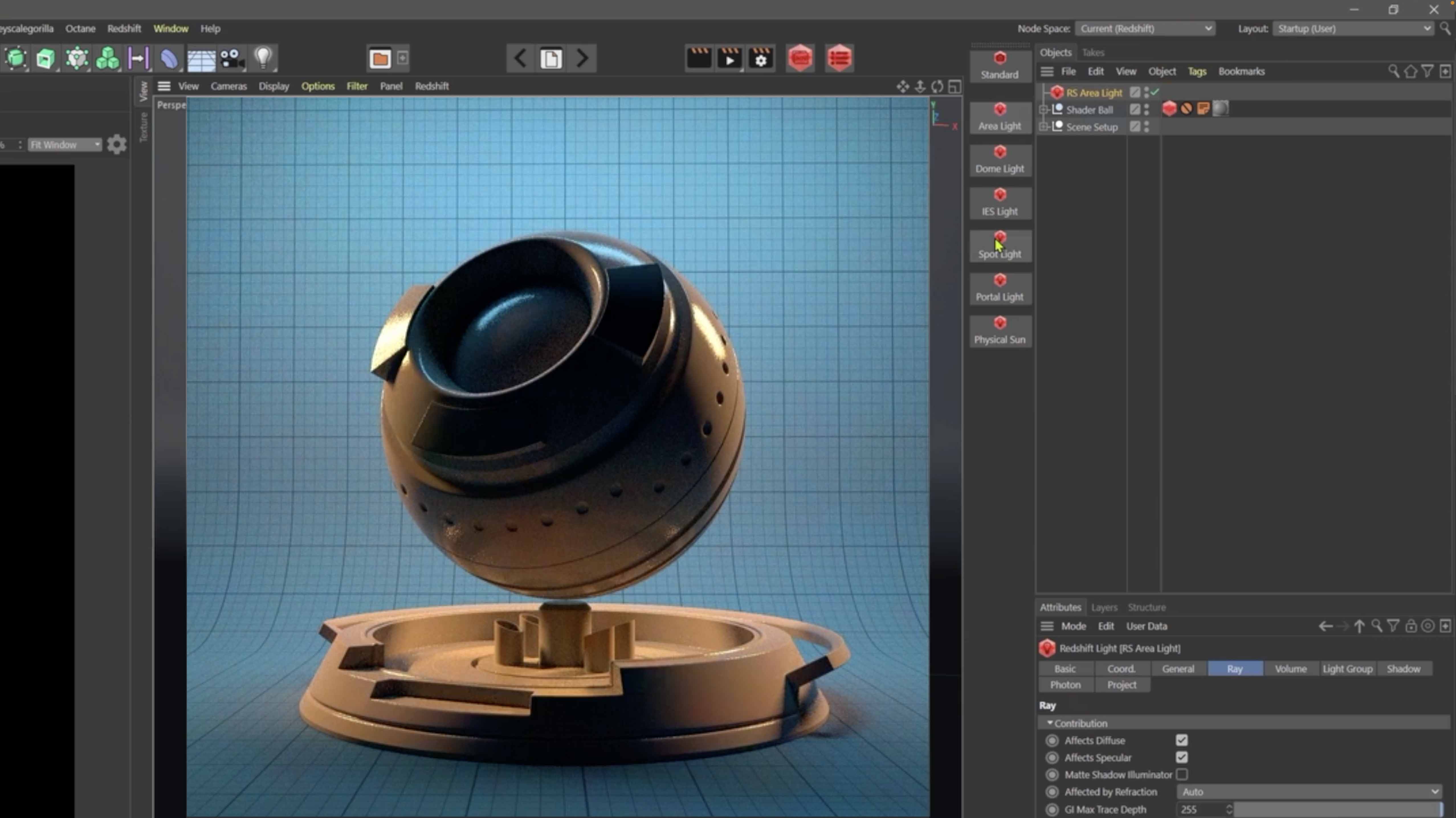Click the camera object icon in toolbar
This screenshot has width=1456, height=818.
pyautogui.click(x=232, y=58)
